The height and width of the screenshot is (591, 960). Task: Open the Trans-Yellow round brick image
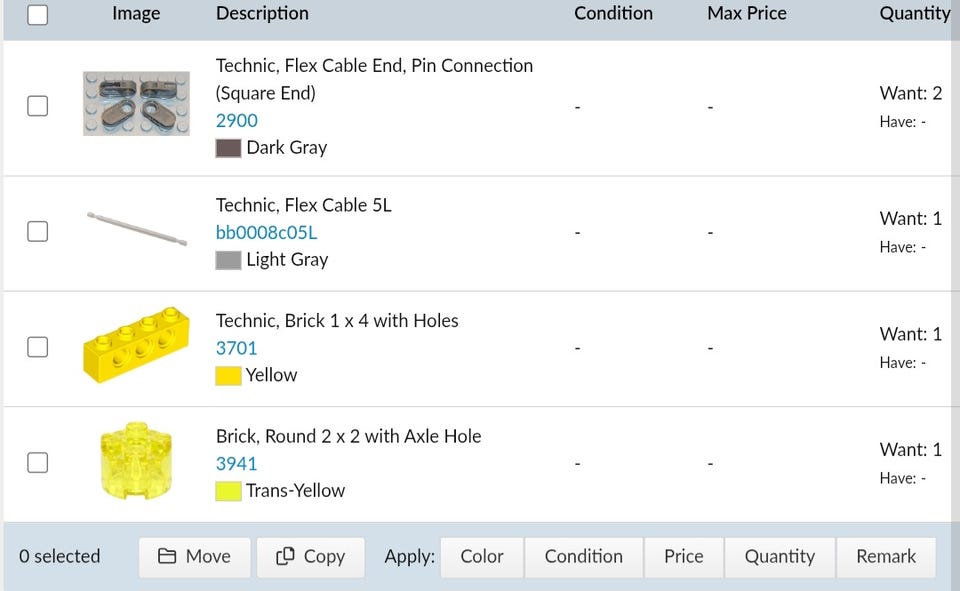click(136, 461)
